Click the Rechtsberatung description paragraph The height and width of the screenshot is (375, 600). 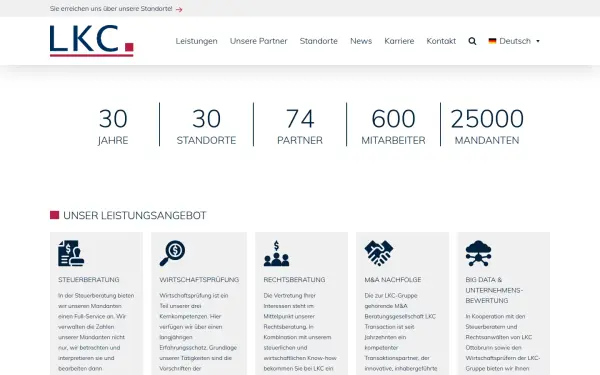coord(300,332)
